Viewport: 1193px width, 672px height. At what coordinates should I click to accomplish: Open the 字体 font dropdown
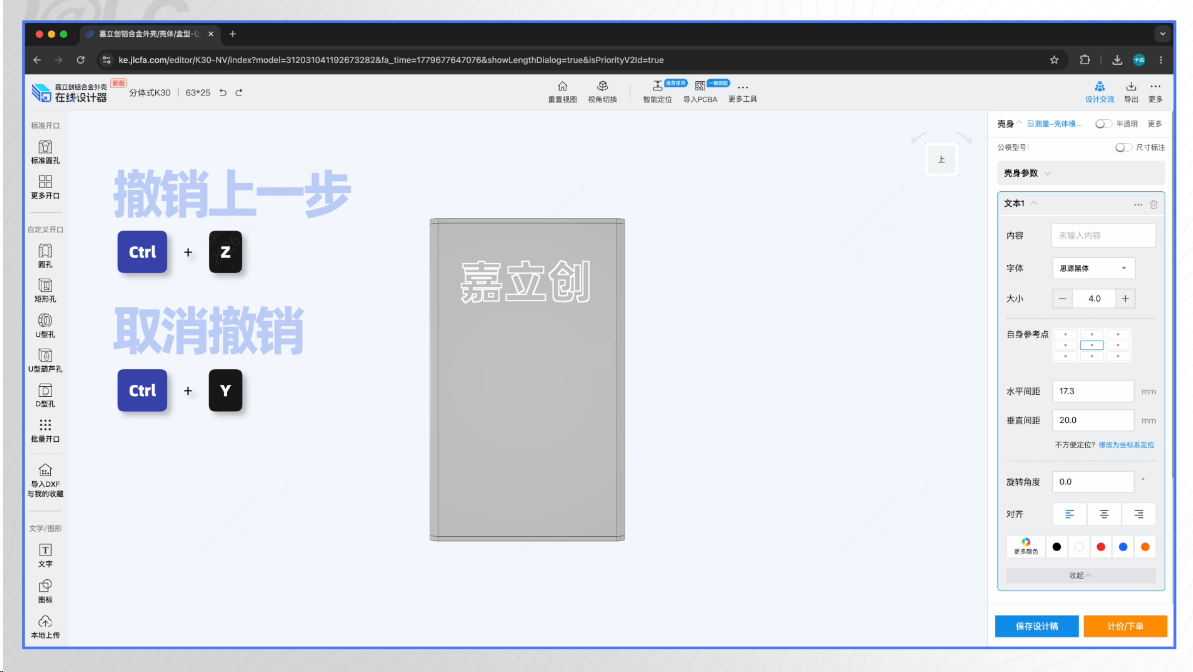pos(1093,268)
